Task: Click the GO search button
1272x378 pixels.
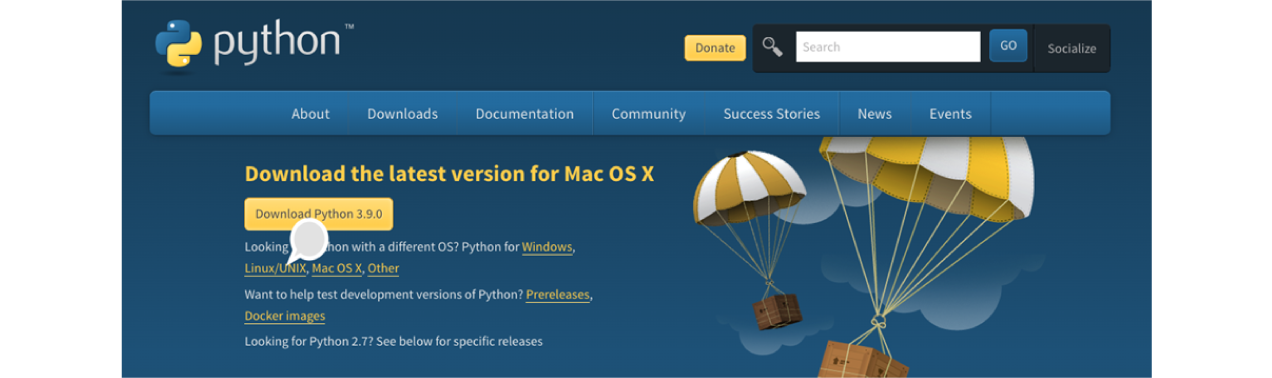Action: pyautogui.click(x=1008, y=46)
